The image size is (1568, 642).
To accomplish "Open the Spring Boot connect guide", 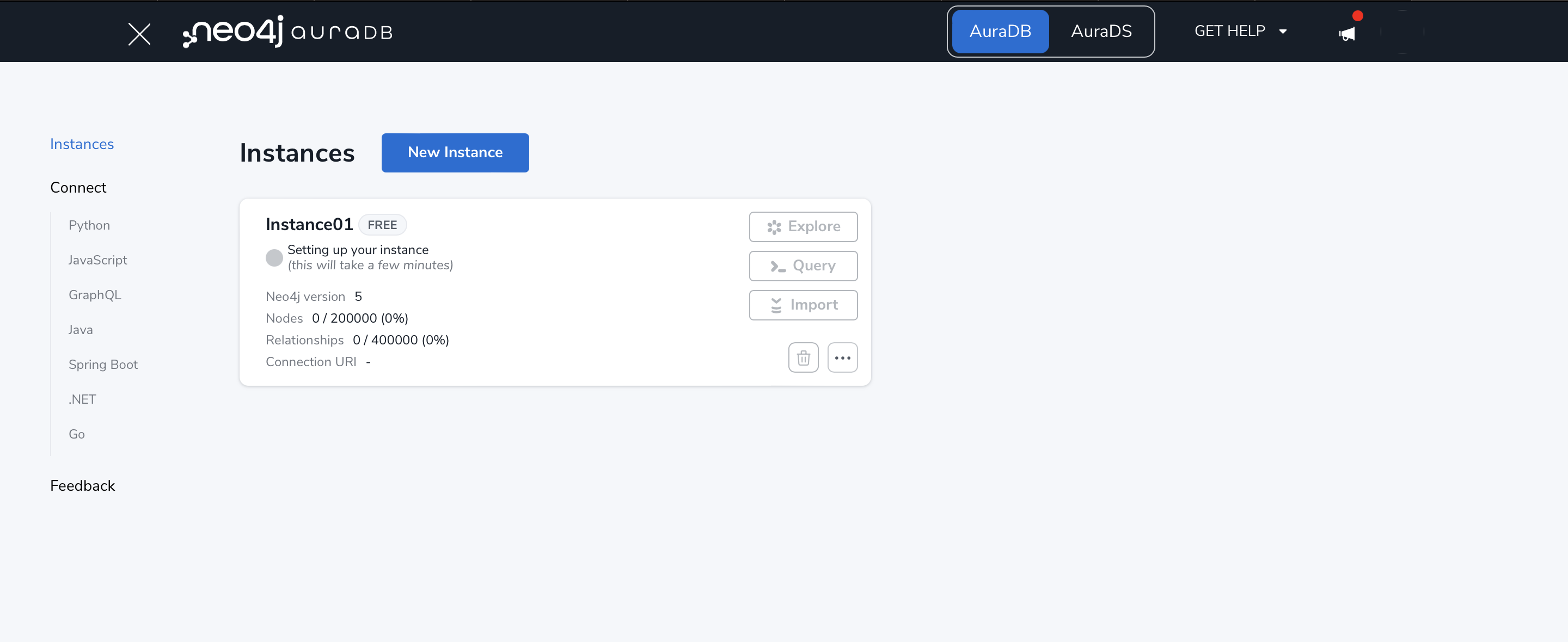I will pos(103,365).
